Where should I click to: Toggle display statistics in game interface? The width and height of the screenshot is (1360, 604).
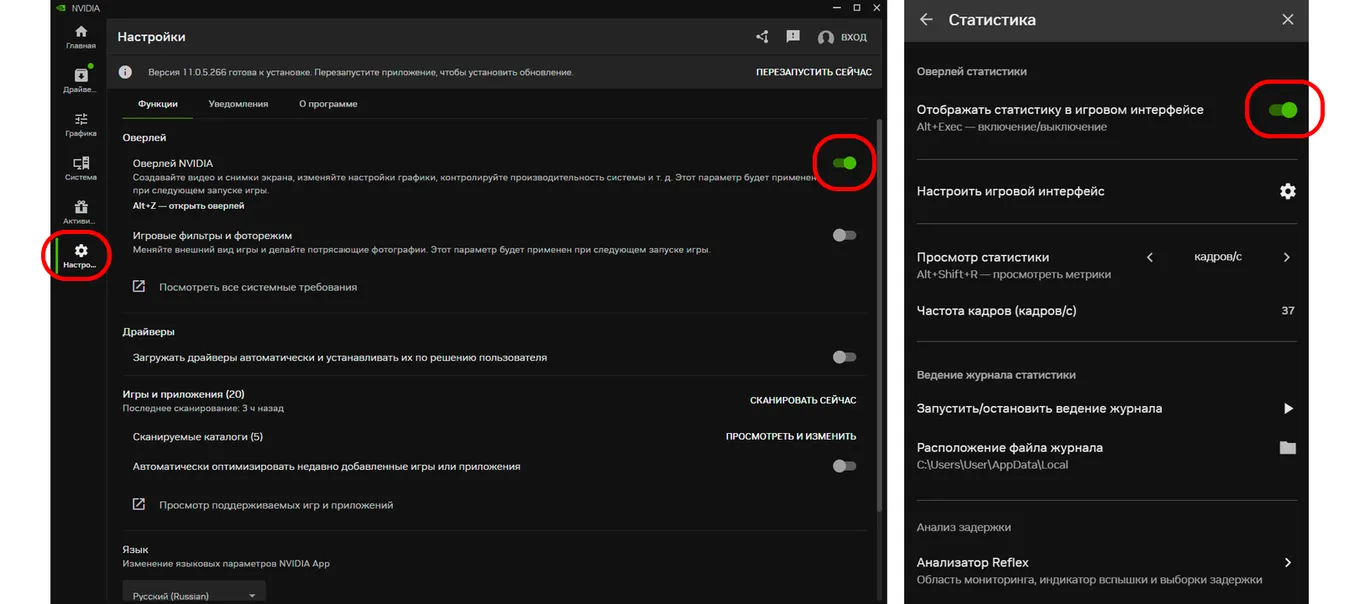1283,110
